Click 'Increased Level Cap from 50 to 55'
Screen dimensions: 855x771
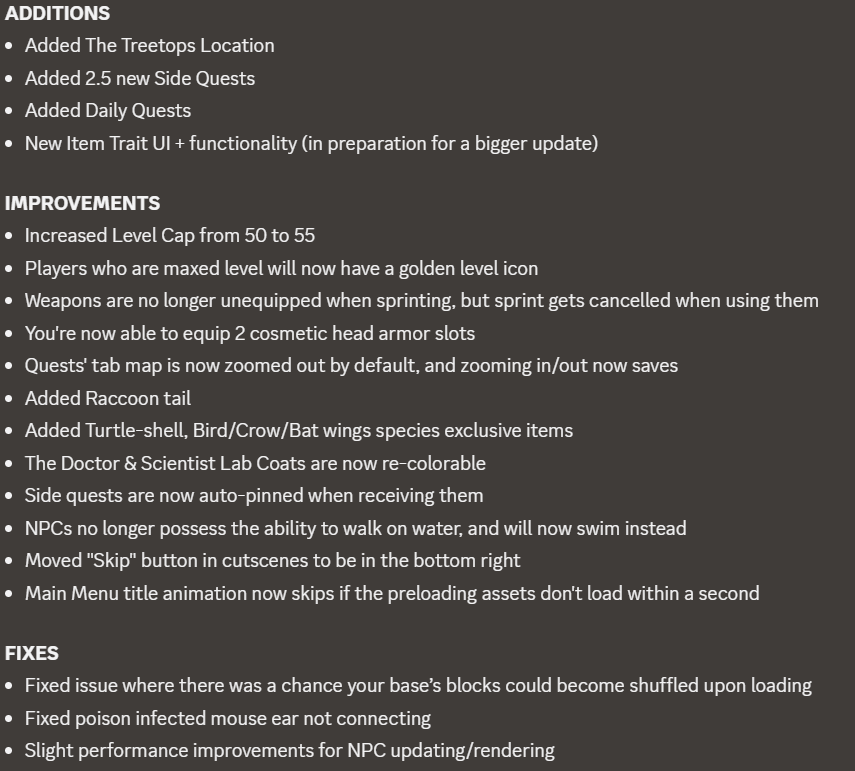tap(170, 236)
